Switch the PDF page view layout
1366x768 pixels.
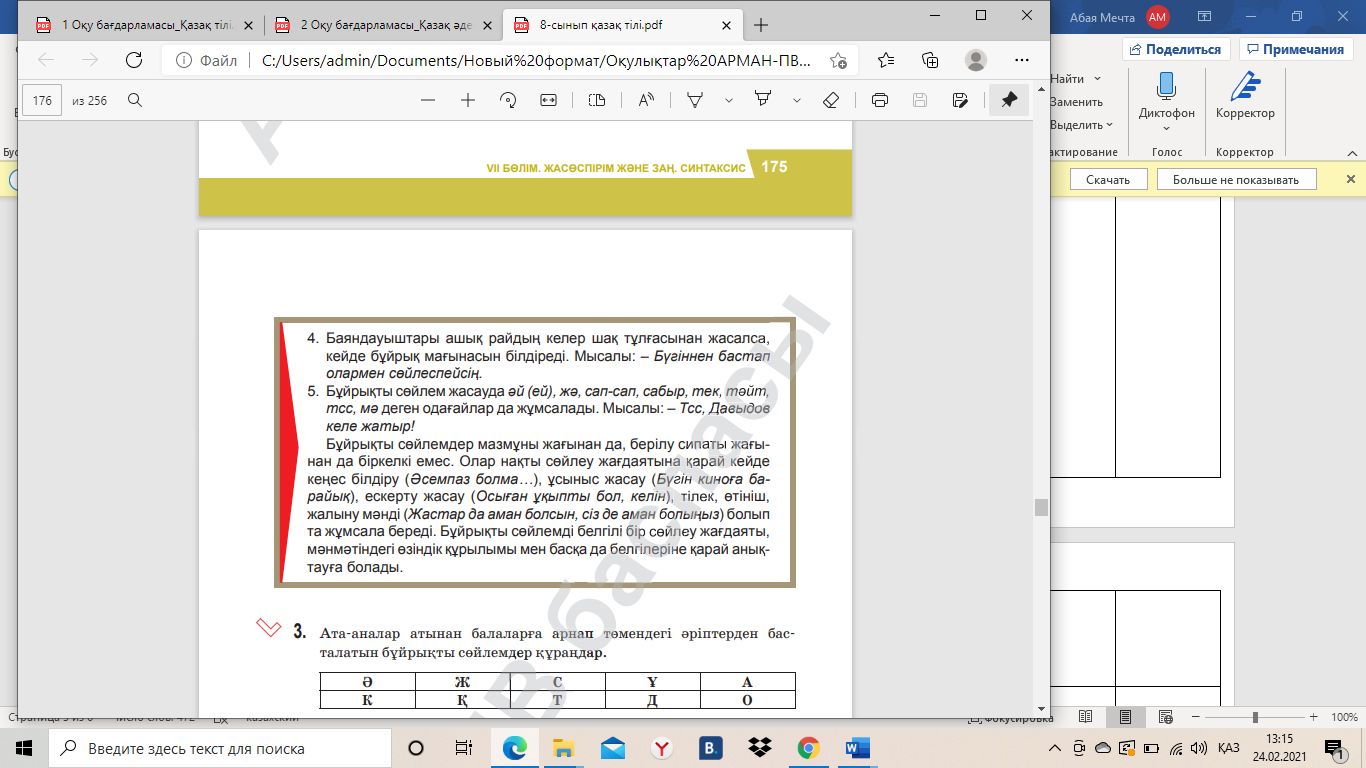coord(597,100)
